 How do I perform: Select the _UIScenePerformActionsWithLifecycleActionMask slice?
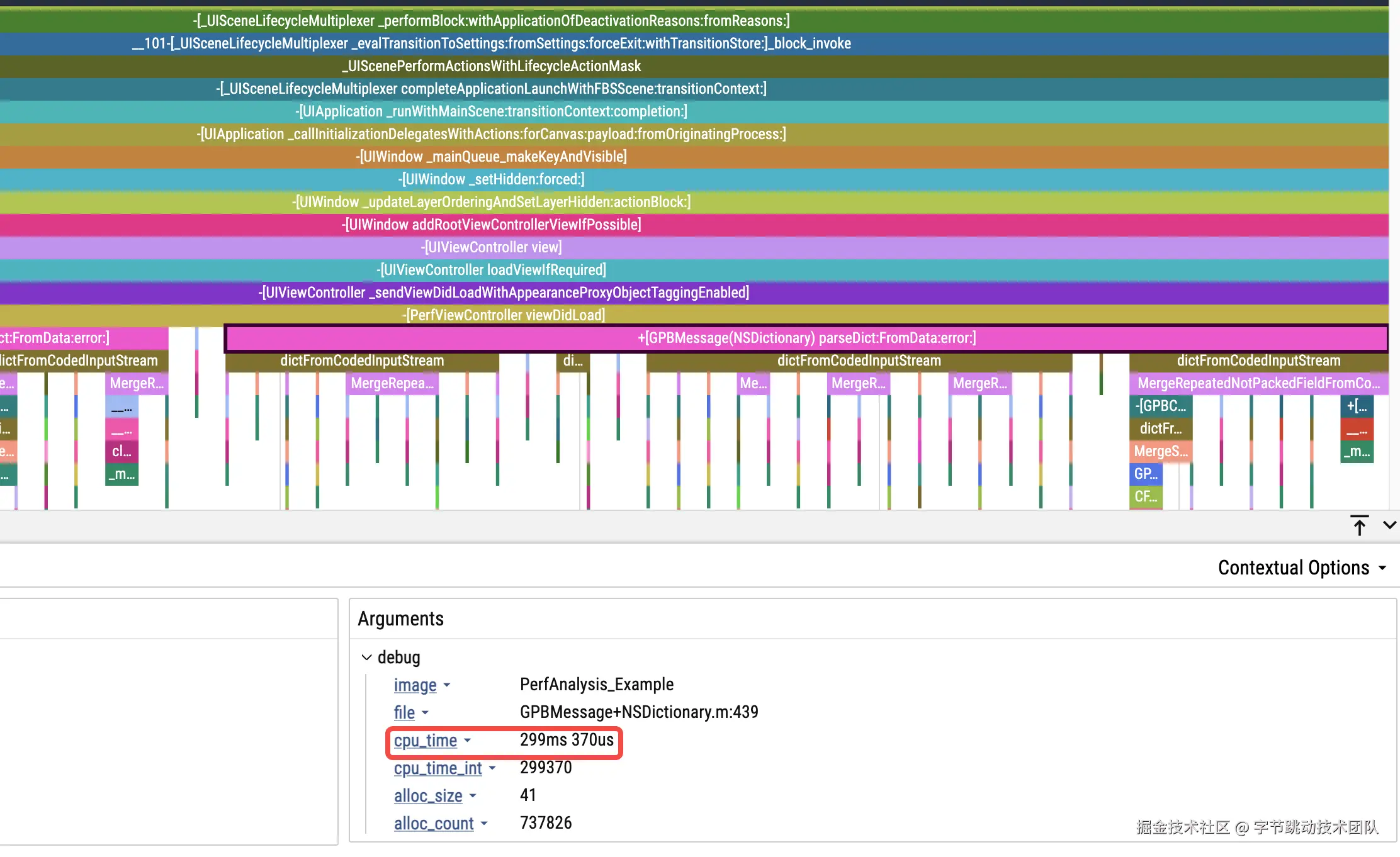pyautogui.click(x=491, y=66)
